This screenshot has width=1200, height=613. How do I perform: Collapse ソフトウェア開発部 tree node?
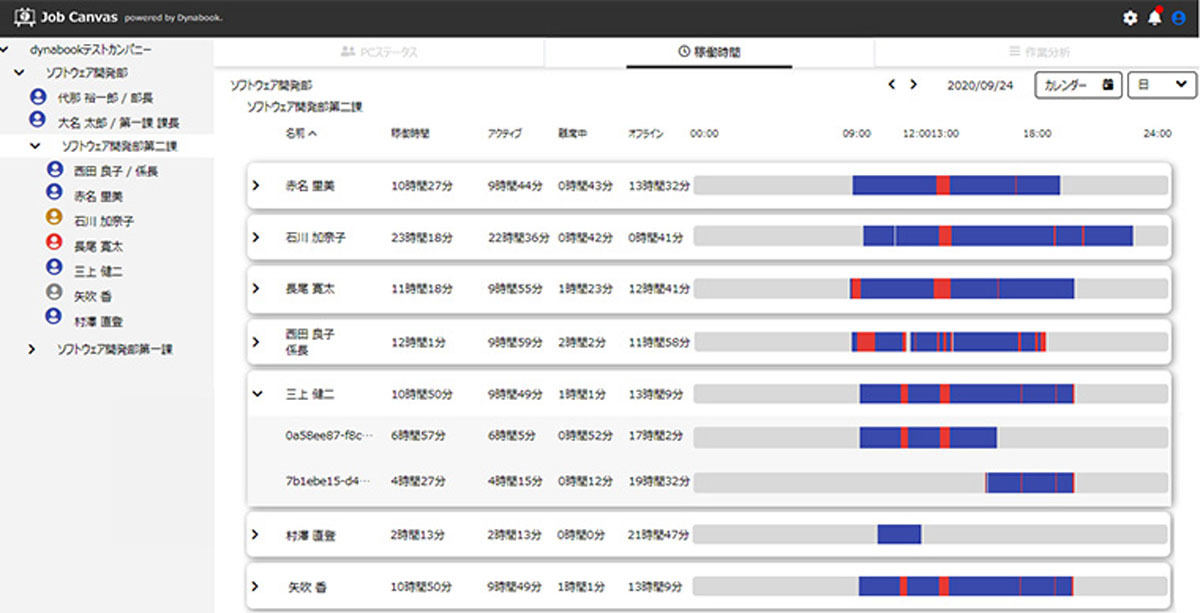[x=20, y=73]
